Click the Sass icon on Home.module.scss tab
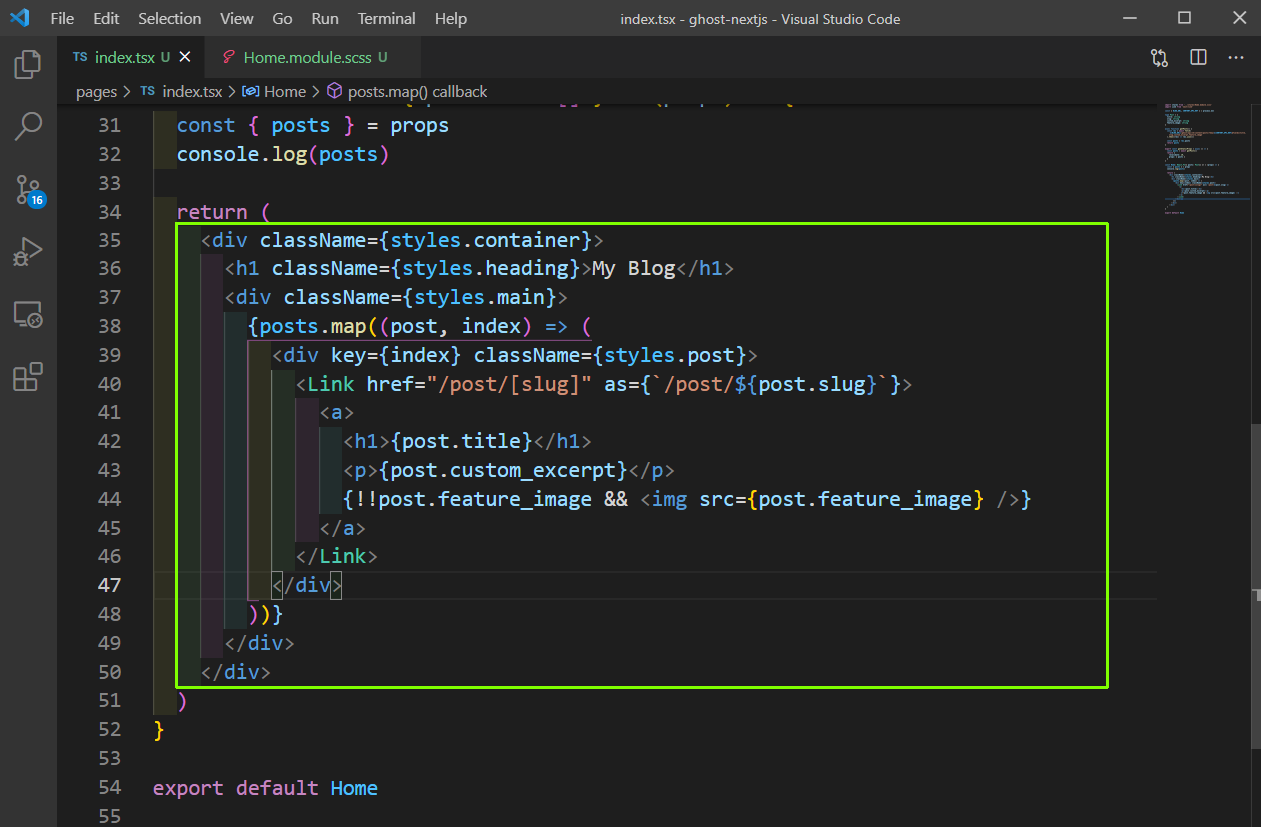 point(229,57)
